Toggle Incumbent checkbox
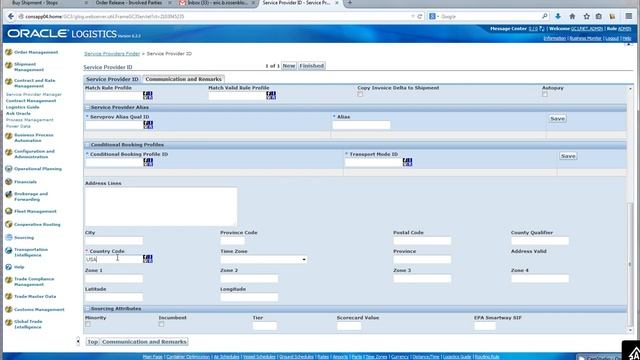 pos(161,324)
